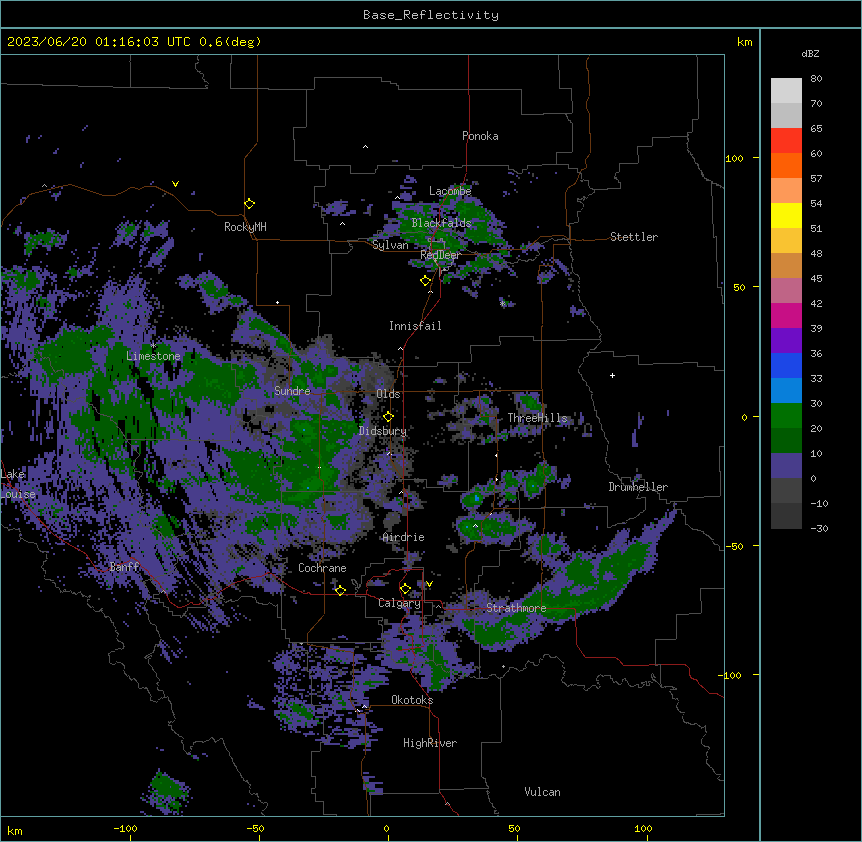This screenshot has width=862, height=842.
Task: Click the RedDeer city label
Action: 440,255
